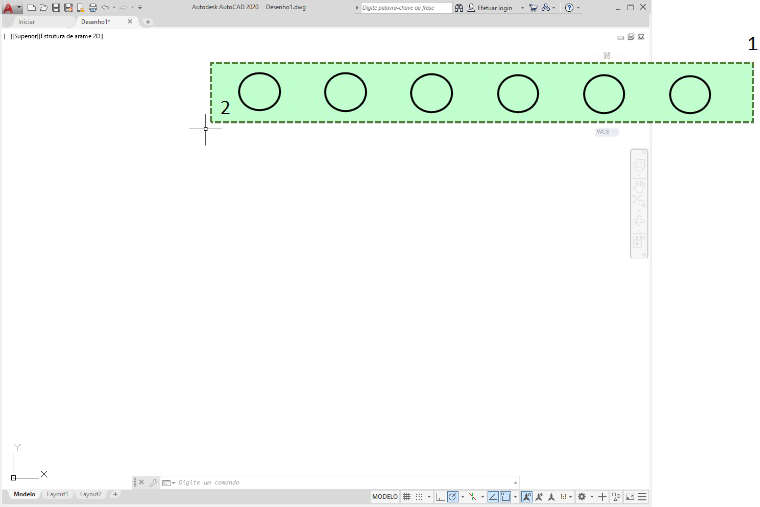
Task: Click the ViewCube N compass label
Action: pos(606,55)
